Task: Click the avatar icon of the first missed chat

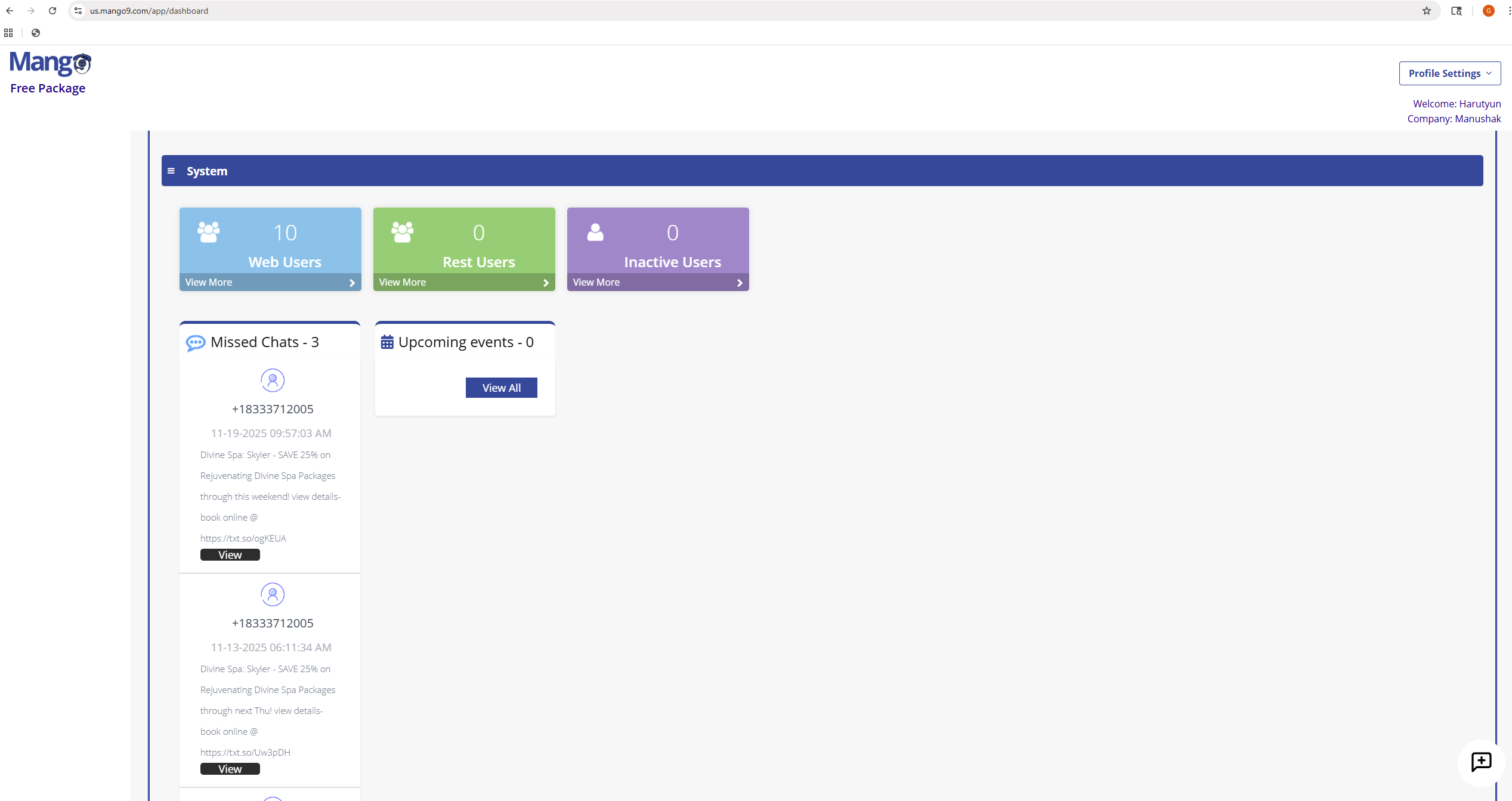Action: 273,380
